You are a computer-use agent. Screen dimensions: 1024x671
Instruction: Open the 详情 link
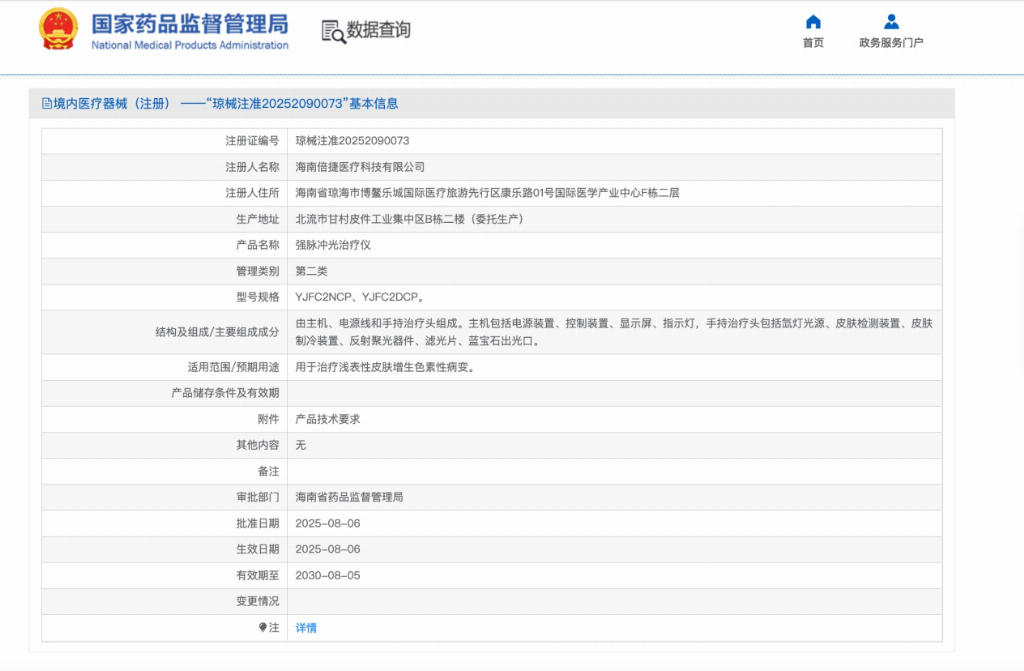(307, 627)
